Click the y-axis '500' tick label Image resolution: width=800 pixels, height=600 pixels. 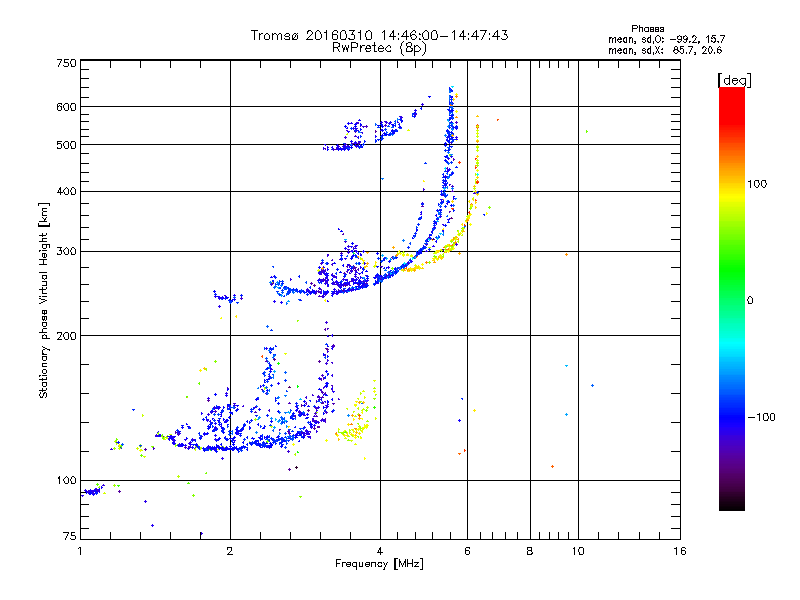66,145
